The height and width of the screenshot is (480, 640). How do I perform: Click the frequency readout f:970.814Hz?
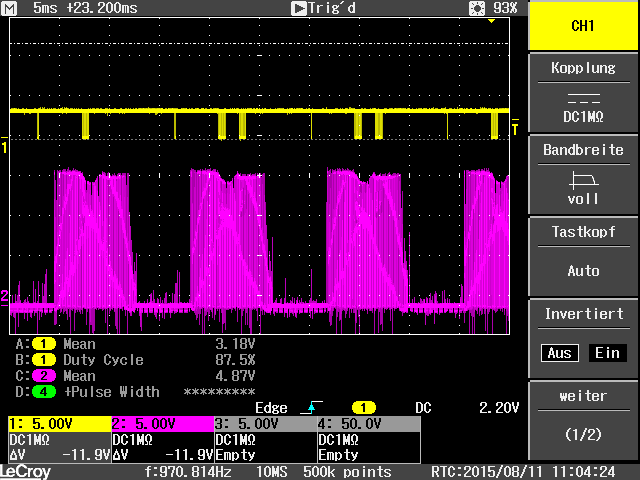pyautogui.click(x=188, y=472)
